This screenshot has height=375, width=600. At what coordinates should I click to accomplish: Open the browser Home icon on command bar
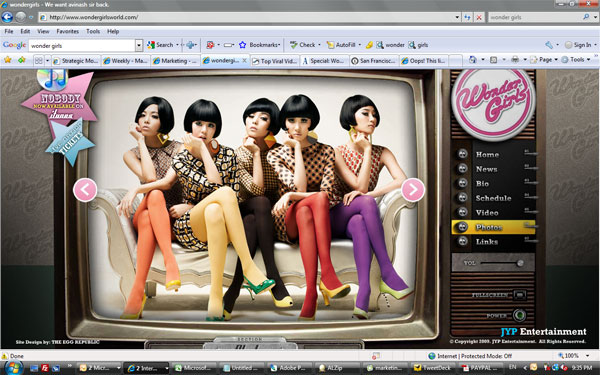473,60
